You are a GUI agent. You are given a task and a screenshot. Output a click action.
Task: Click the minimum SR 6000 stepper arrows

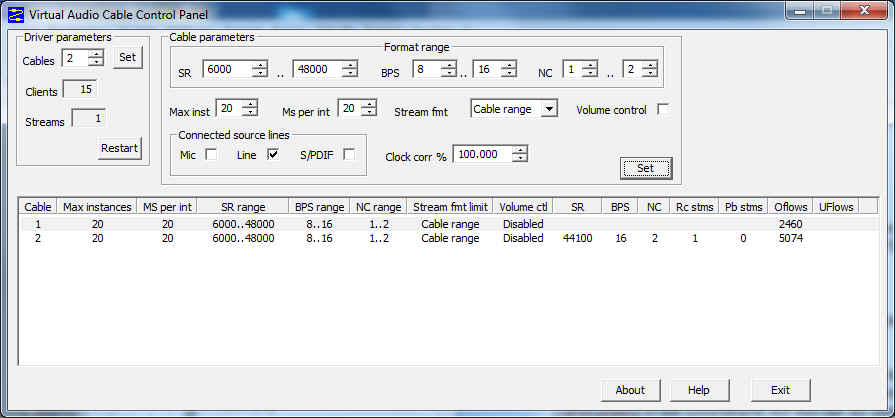[x=260, y=69]
